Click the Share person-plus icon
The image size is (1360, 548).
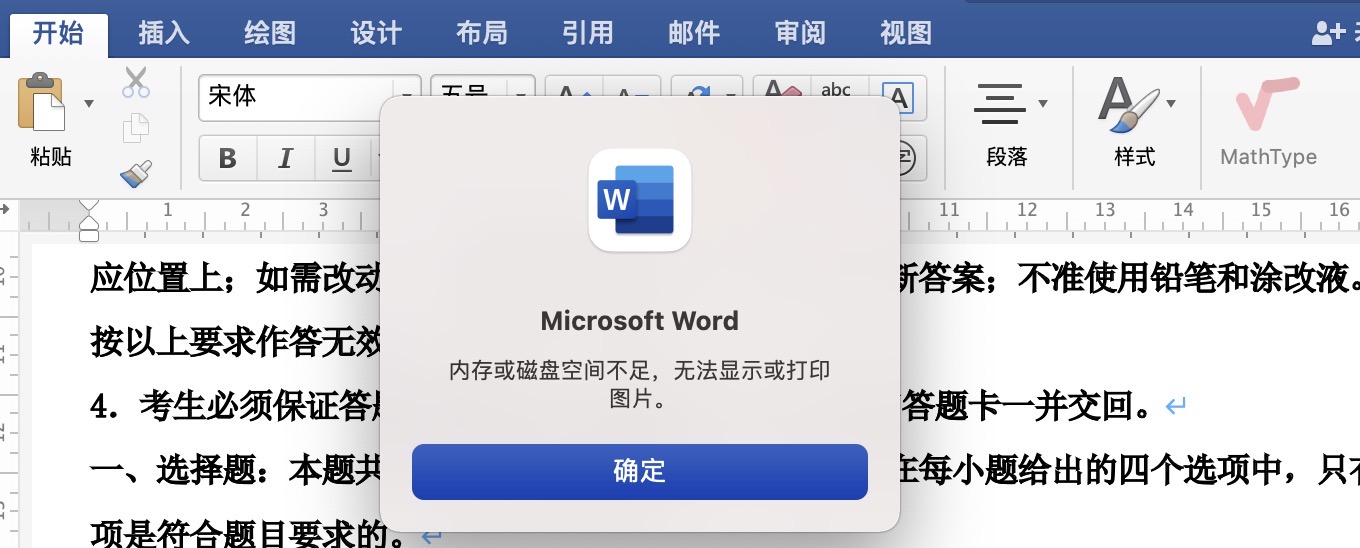pos(1327,33)
